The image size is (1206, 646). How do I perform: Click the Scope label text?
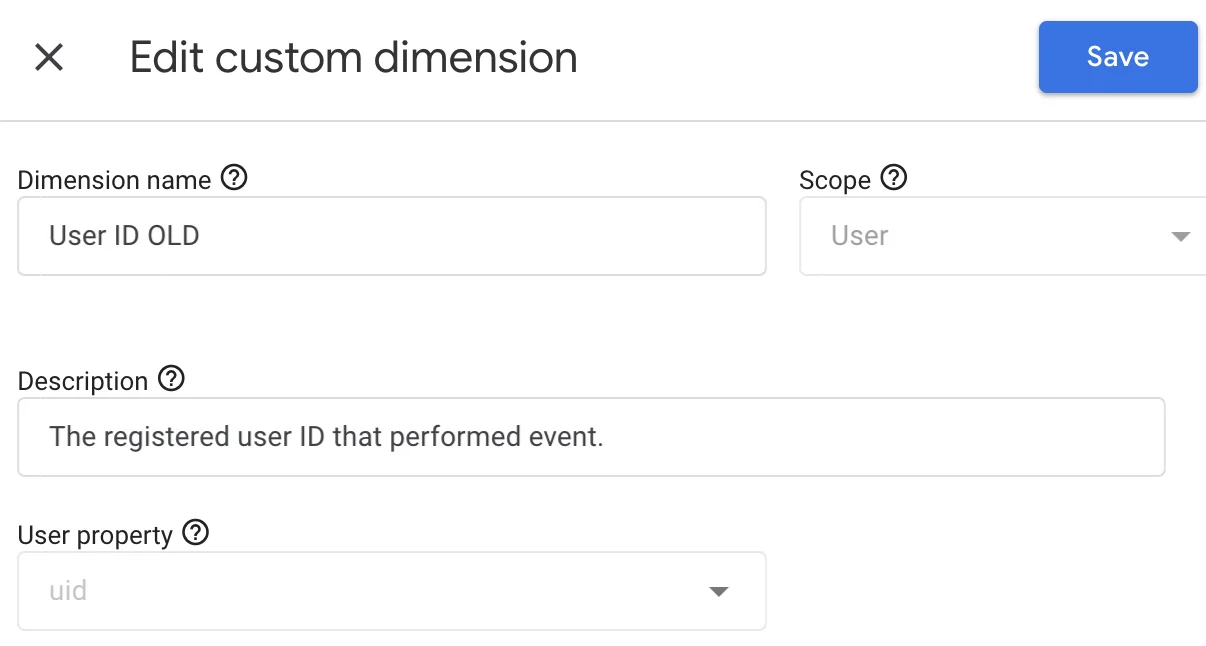834,180
